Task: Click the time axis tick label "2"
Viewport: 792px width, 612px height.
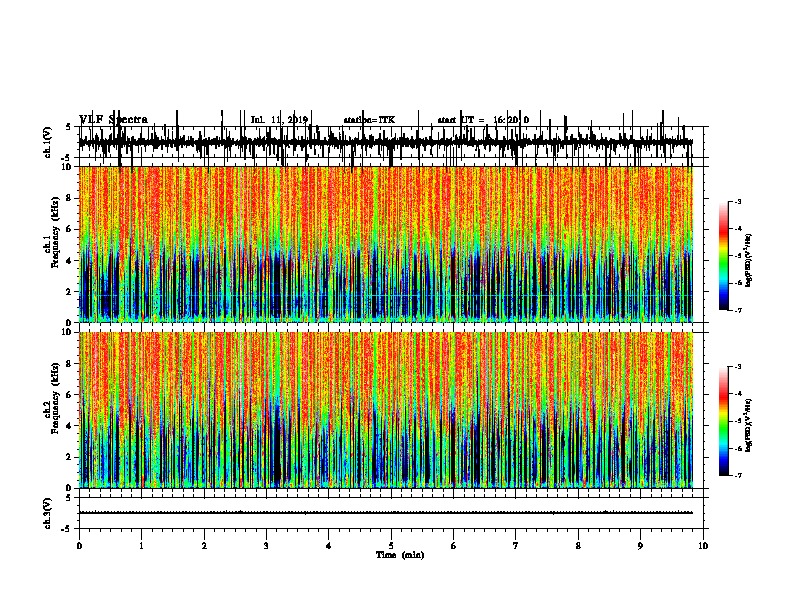Action: (x=204, y=545)
